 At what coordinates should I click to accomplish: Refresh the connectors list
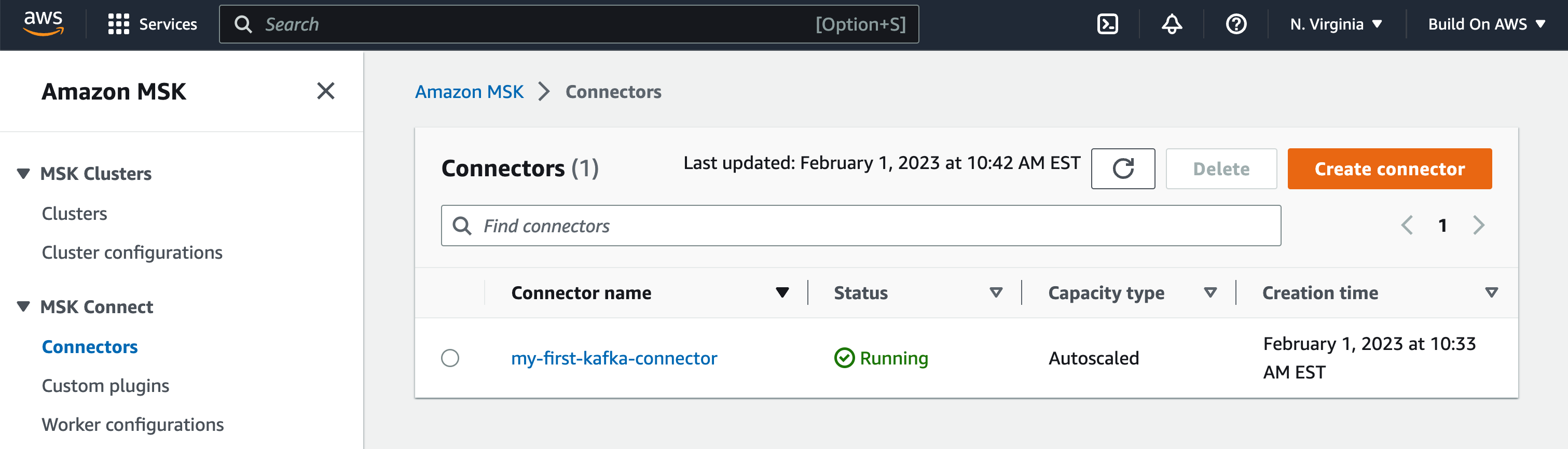pyautogui.click(x=1122, y=169)
